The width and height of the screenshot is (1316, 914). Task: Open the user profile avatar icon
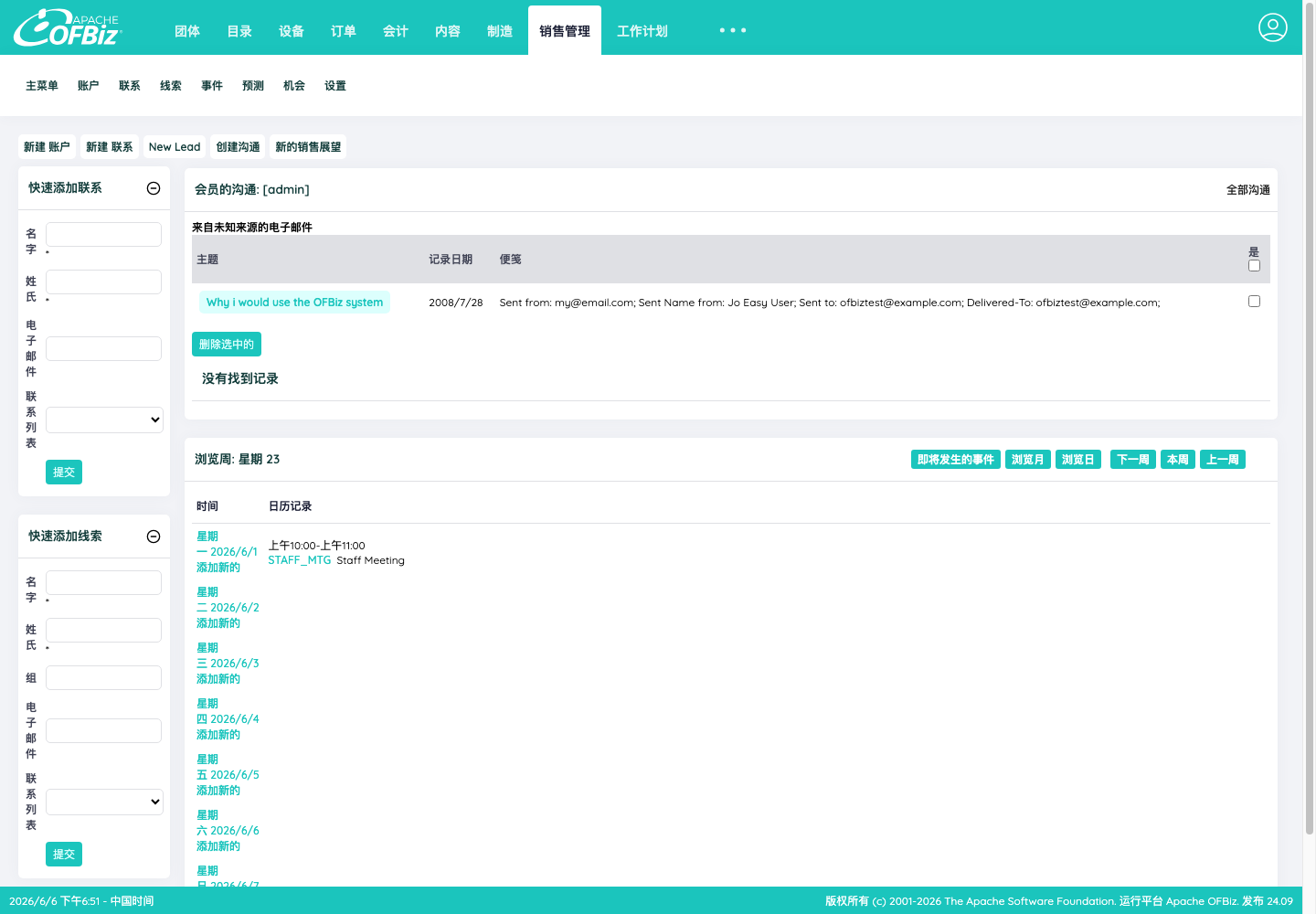click(x=1272, y=27)
